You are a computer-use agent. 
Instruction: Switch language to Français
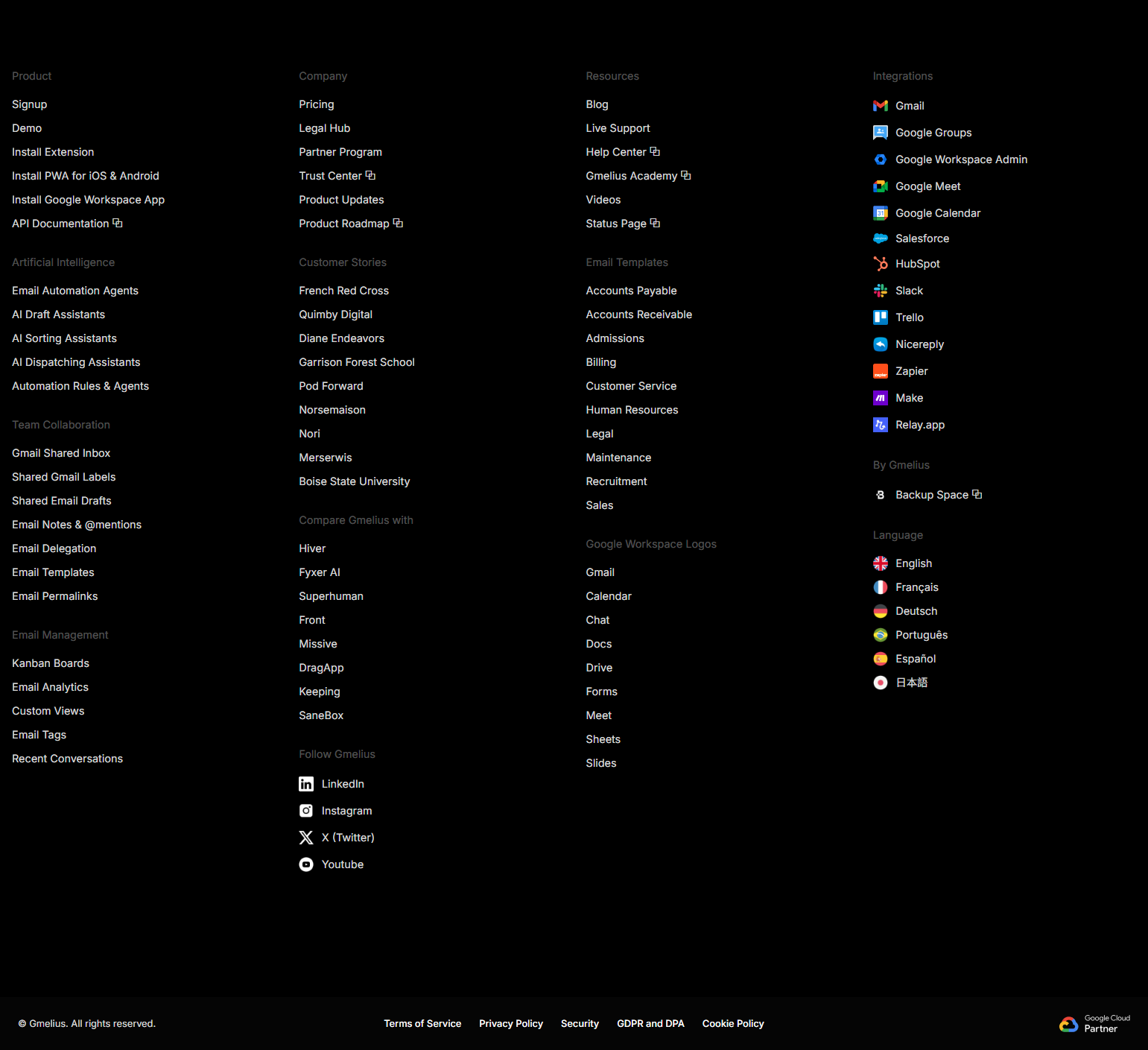click(x=916, y=586)
